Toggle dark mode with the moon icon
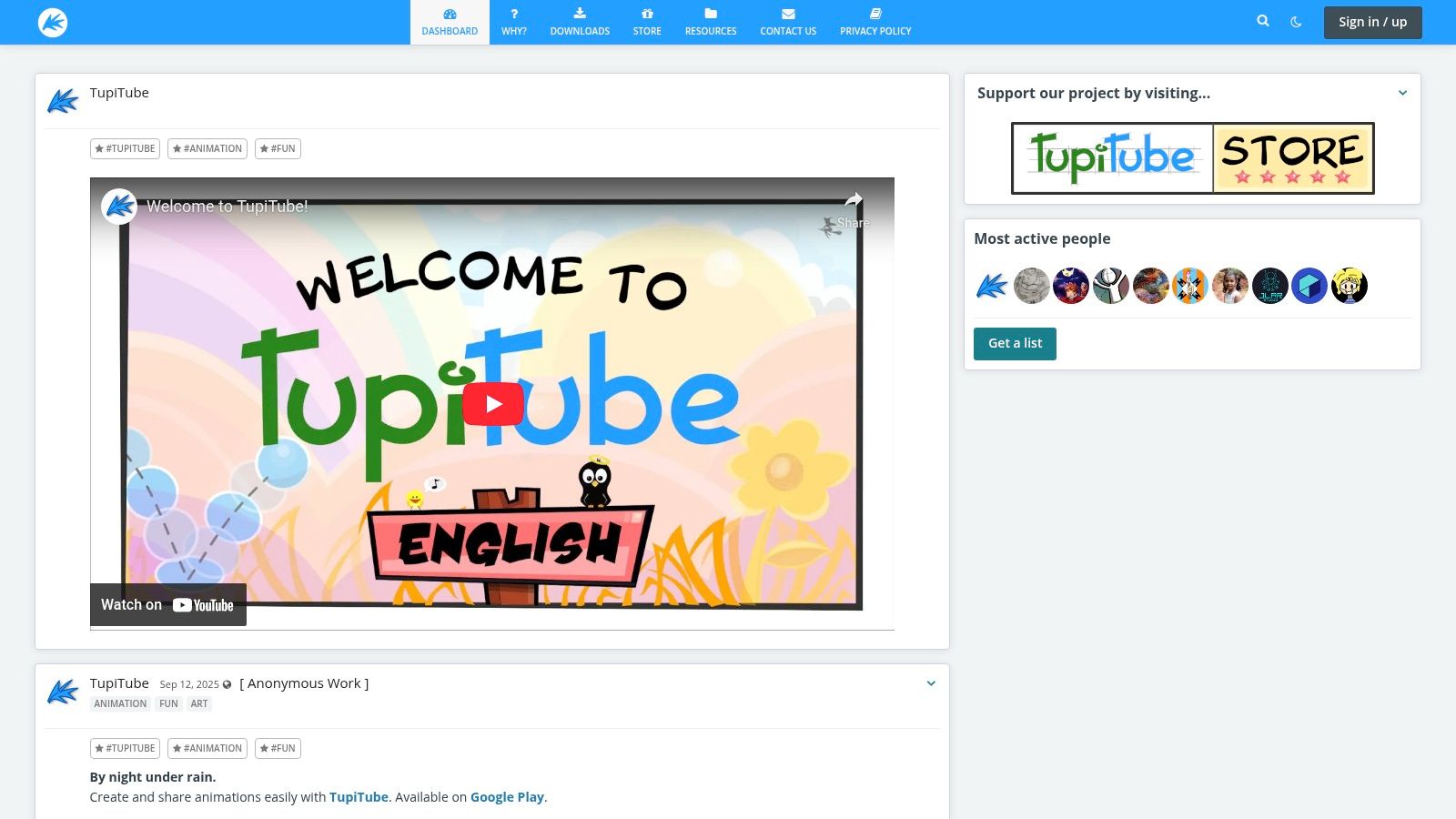Screen dimensions: 1456x819 [x=1296, y=22]
